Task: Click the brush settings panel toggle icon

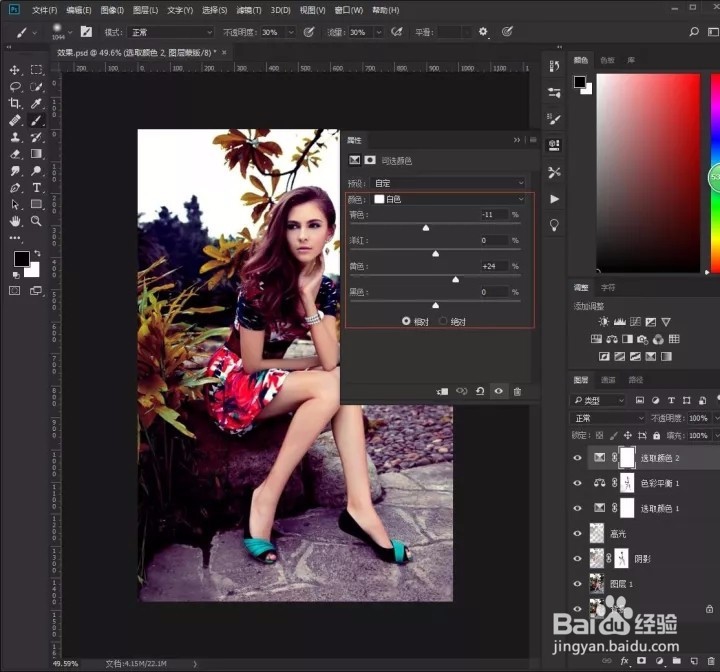Action: (x=86, y=32)
